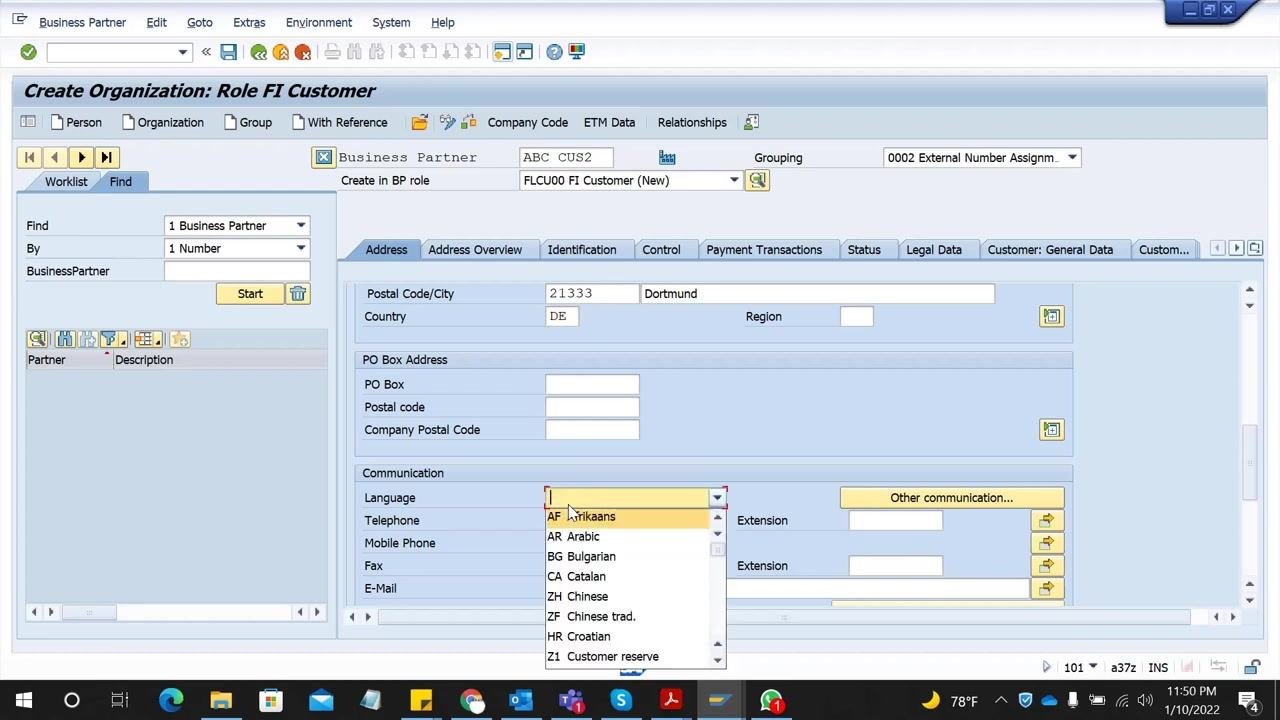Image resolution: width=1280 pixels, height=720 pixels.
Task: Open SAP Help question mark icon
Action: pyautogui.click(x=555, y=52)
